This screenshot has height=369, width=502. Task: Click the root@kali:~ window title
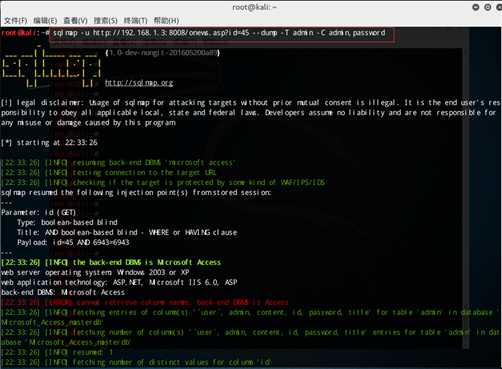pos(254,7)
